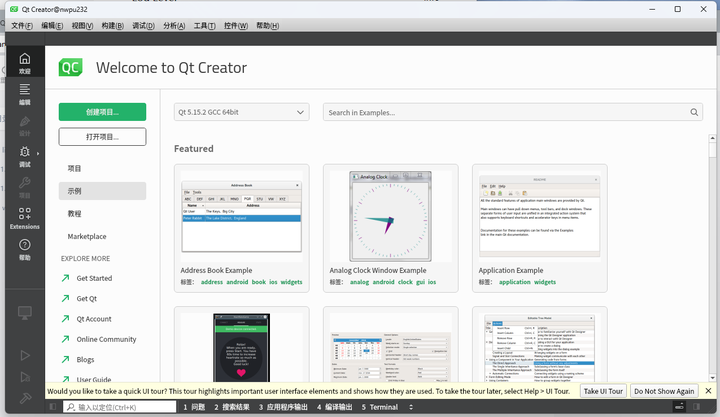
Task: Click the Take UI Tour button
Action: (x=603, y=391)
